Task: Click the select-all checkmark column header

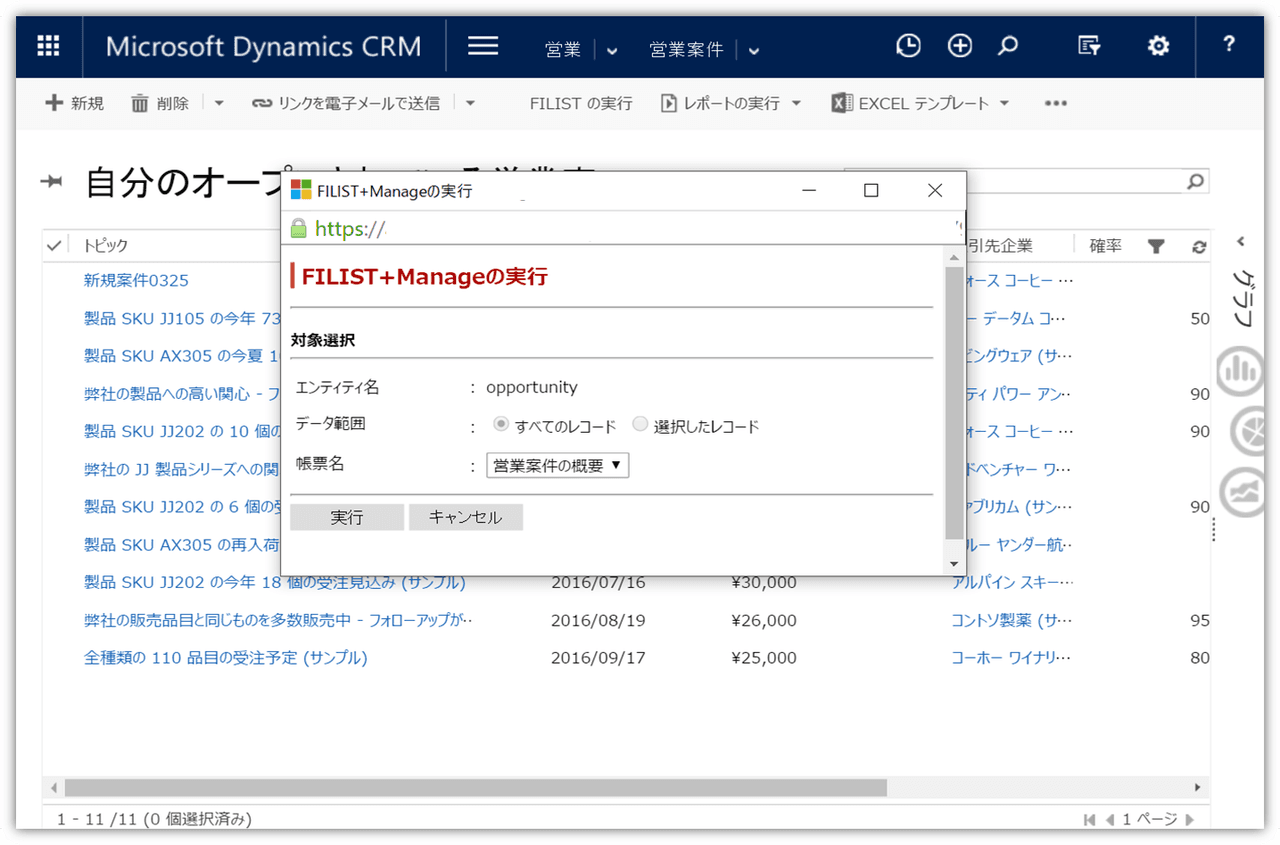Action: 55,246
